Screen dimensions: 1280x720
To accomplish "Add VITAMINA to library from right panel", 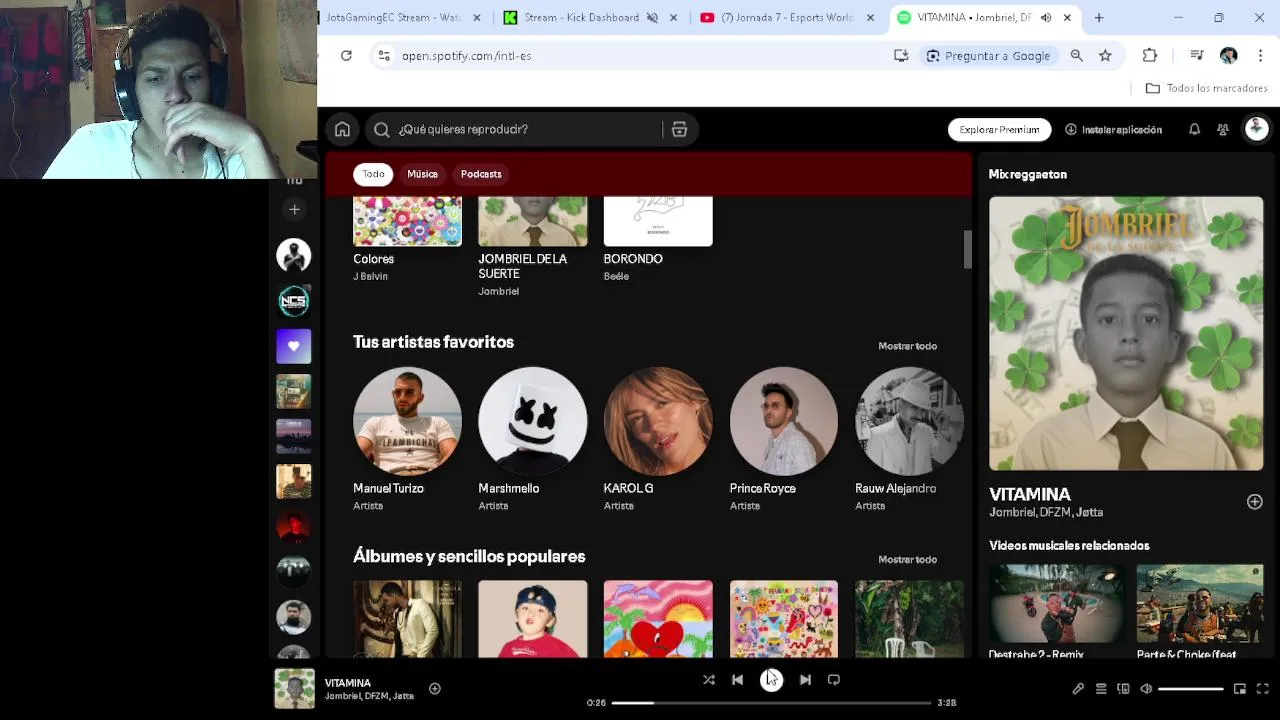I will [x=1255, y=502].
